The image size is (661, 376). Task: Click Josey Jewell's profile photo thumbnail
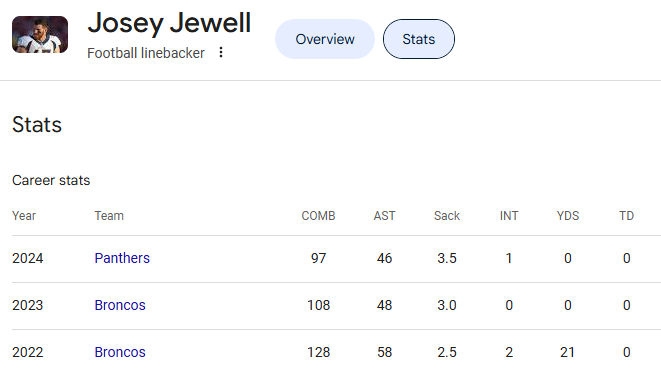pos(40,35)
